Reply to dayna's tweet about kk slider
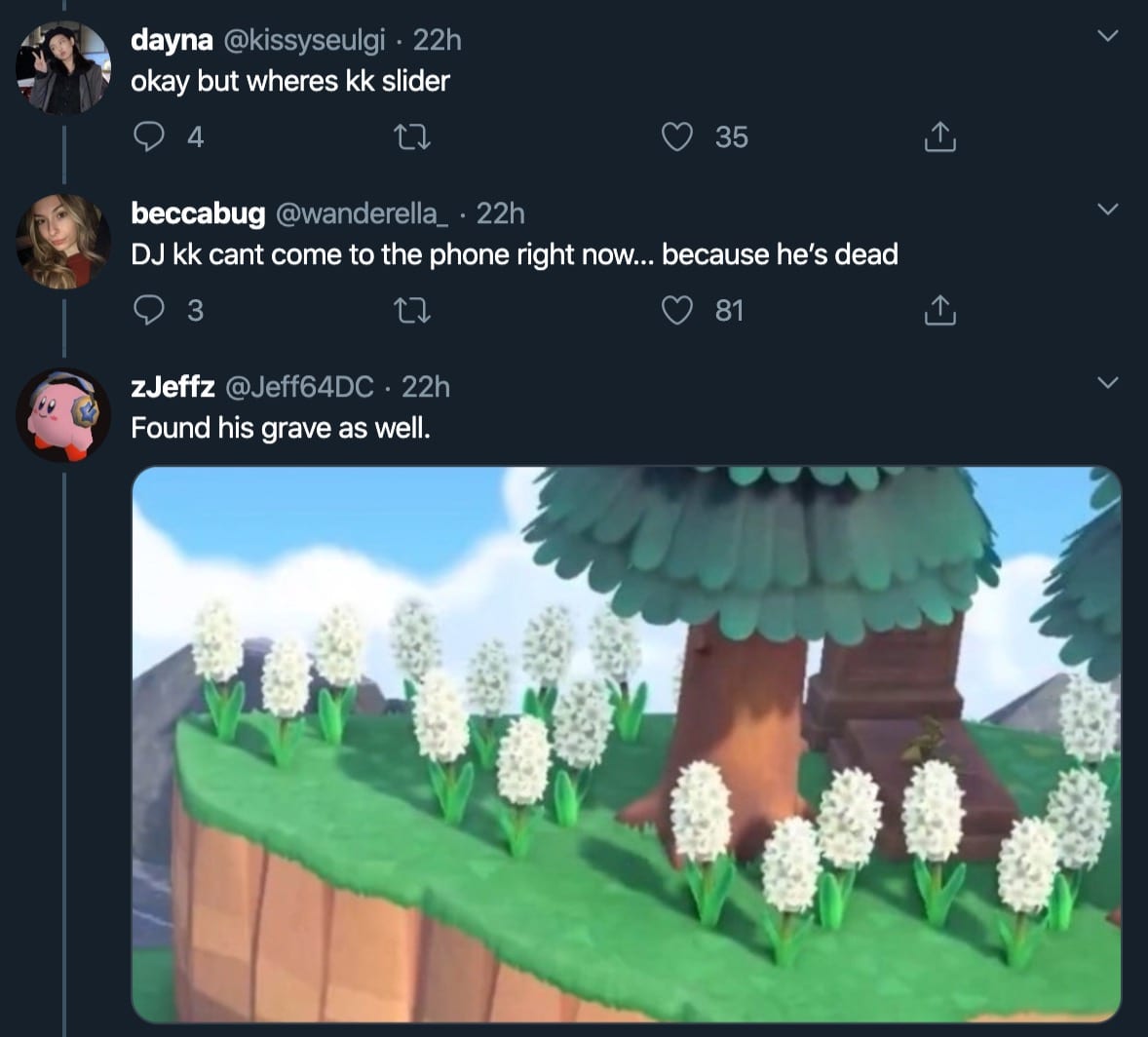Image resolution: width=1148 pixels, height=1037 pixels. click(148, 137)
